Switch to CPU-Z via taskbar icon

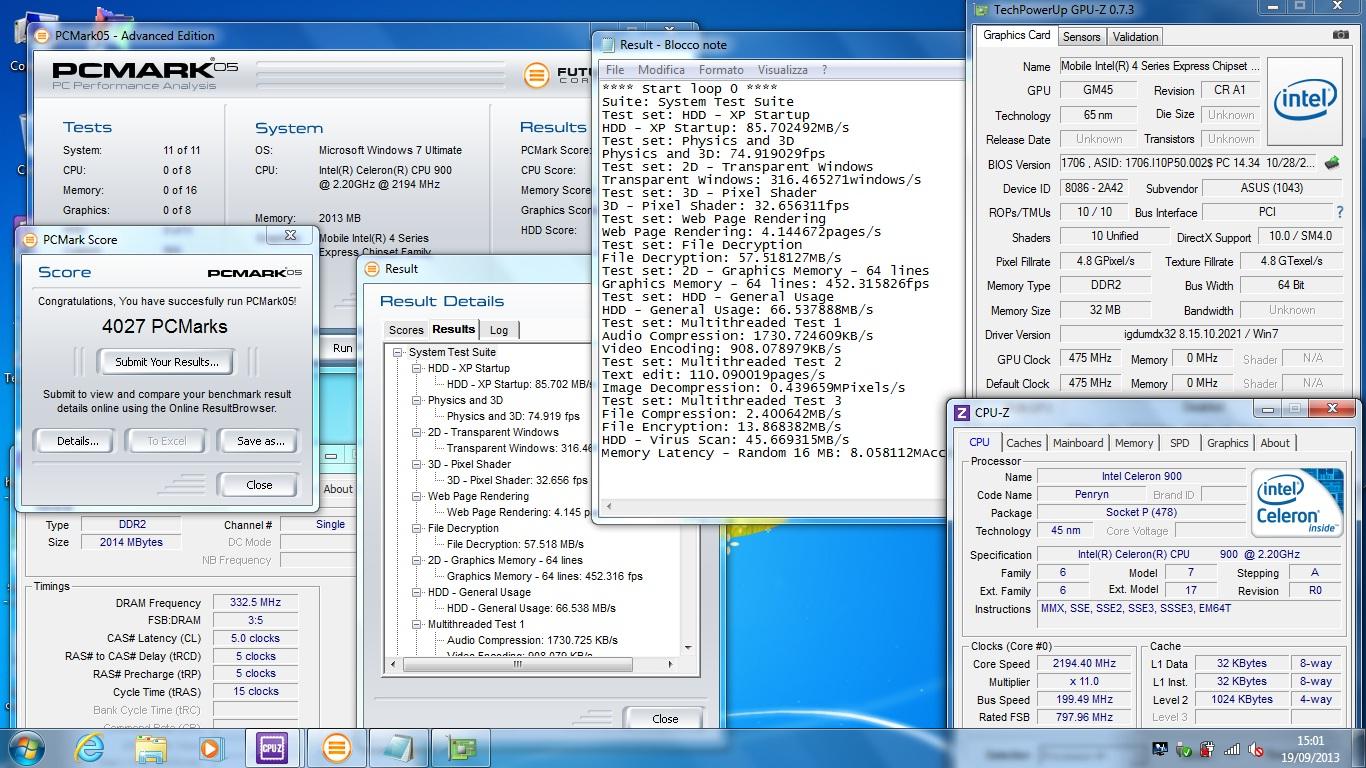point(272,747)
